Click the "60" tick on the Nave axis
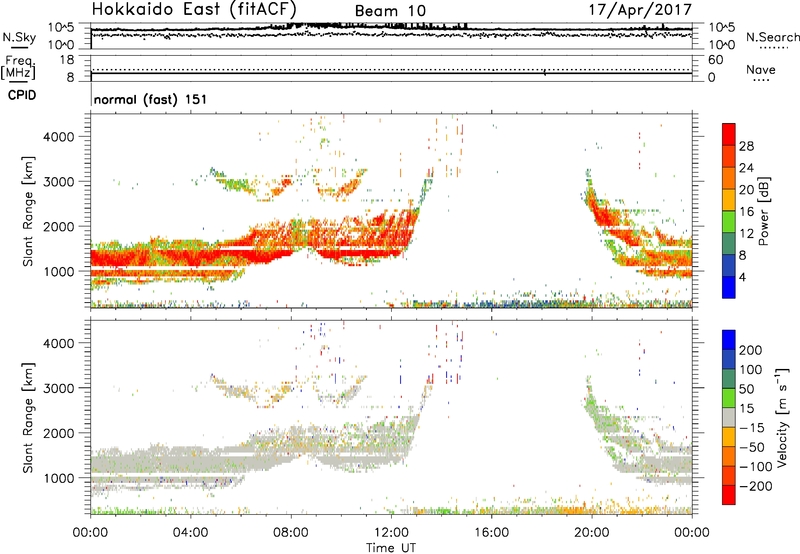The width and height of the screenshot is (800, 554). (x=715, y=60)
